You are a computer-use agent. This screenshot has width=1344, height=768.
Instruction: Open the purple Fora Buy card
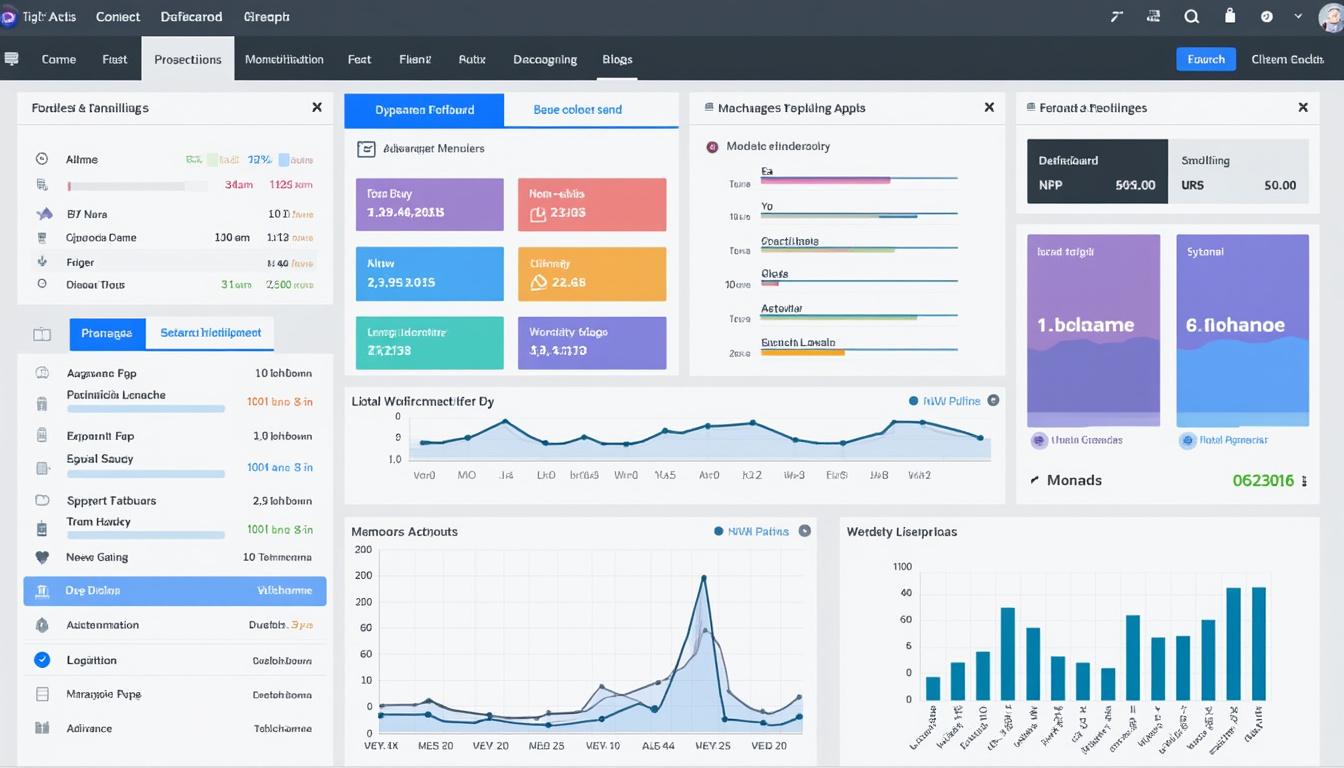pos(430,205)
